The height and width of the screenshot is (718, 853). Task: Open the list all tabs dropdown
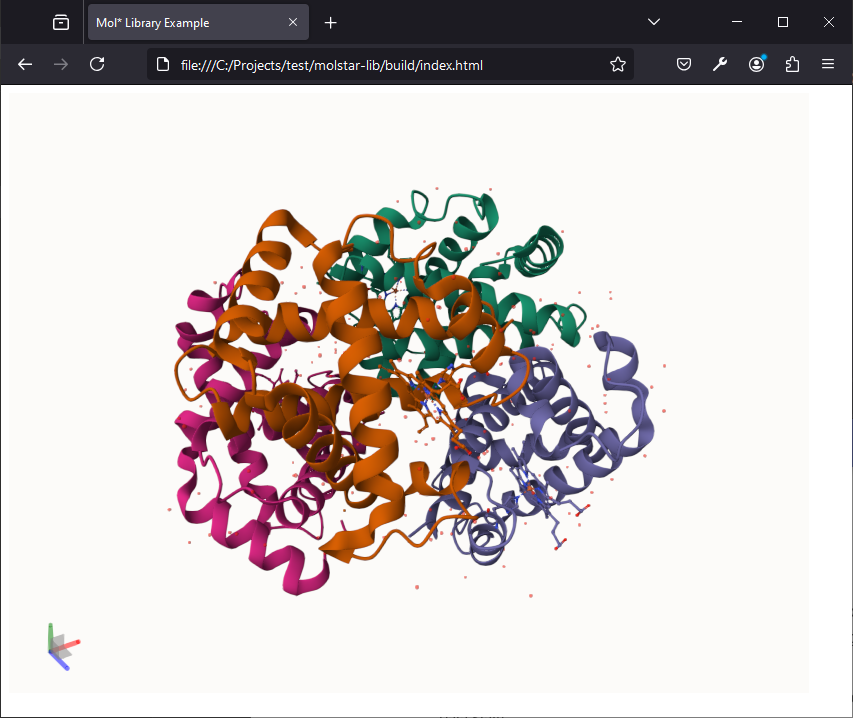click(x=654, y=22)
